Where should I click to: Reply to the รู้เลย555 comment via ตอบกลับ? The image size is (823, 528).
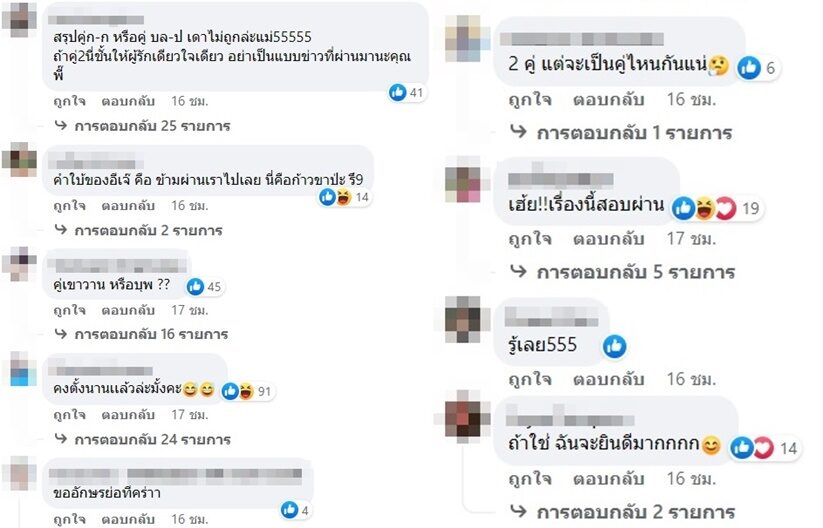pyautogui.click(x=608, y=379)
